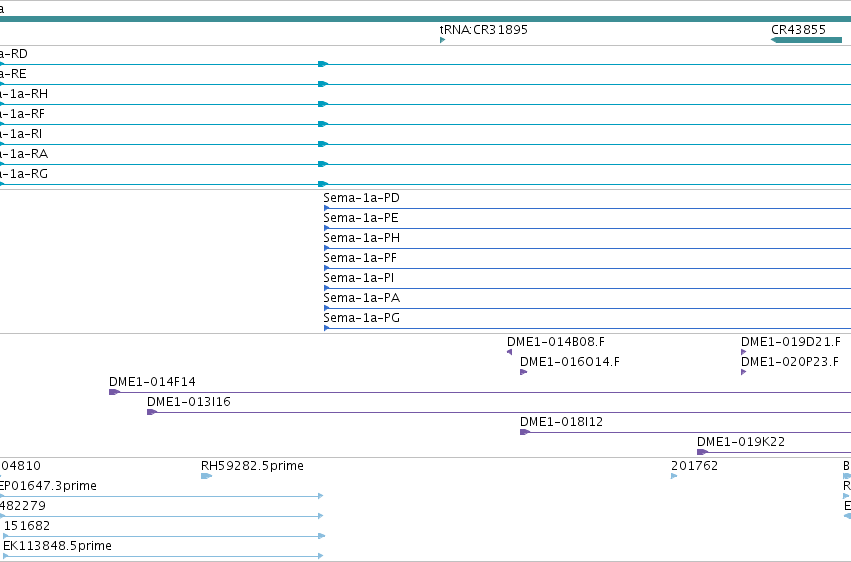
Task: Select the tRNA:CR31895 gene arrow glyph
Action: click(x=442, y=40)
